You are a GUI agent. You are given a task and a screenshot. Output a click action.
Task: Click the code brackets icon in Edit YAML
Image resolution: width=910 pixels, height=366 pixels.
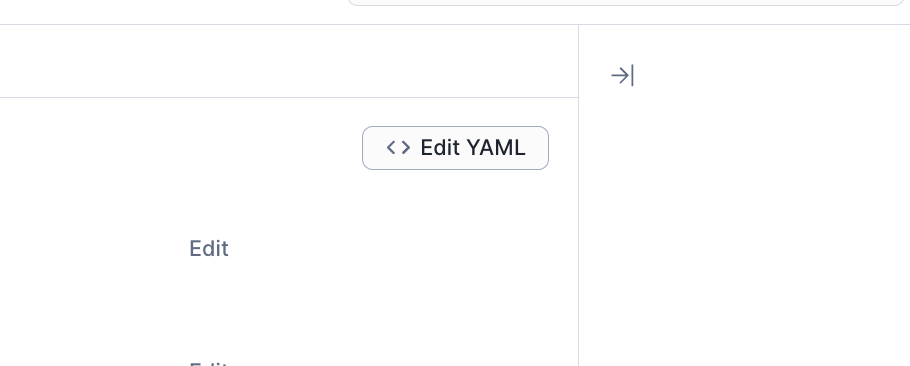coord(399,148)
